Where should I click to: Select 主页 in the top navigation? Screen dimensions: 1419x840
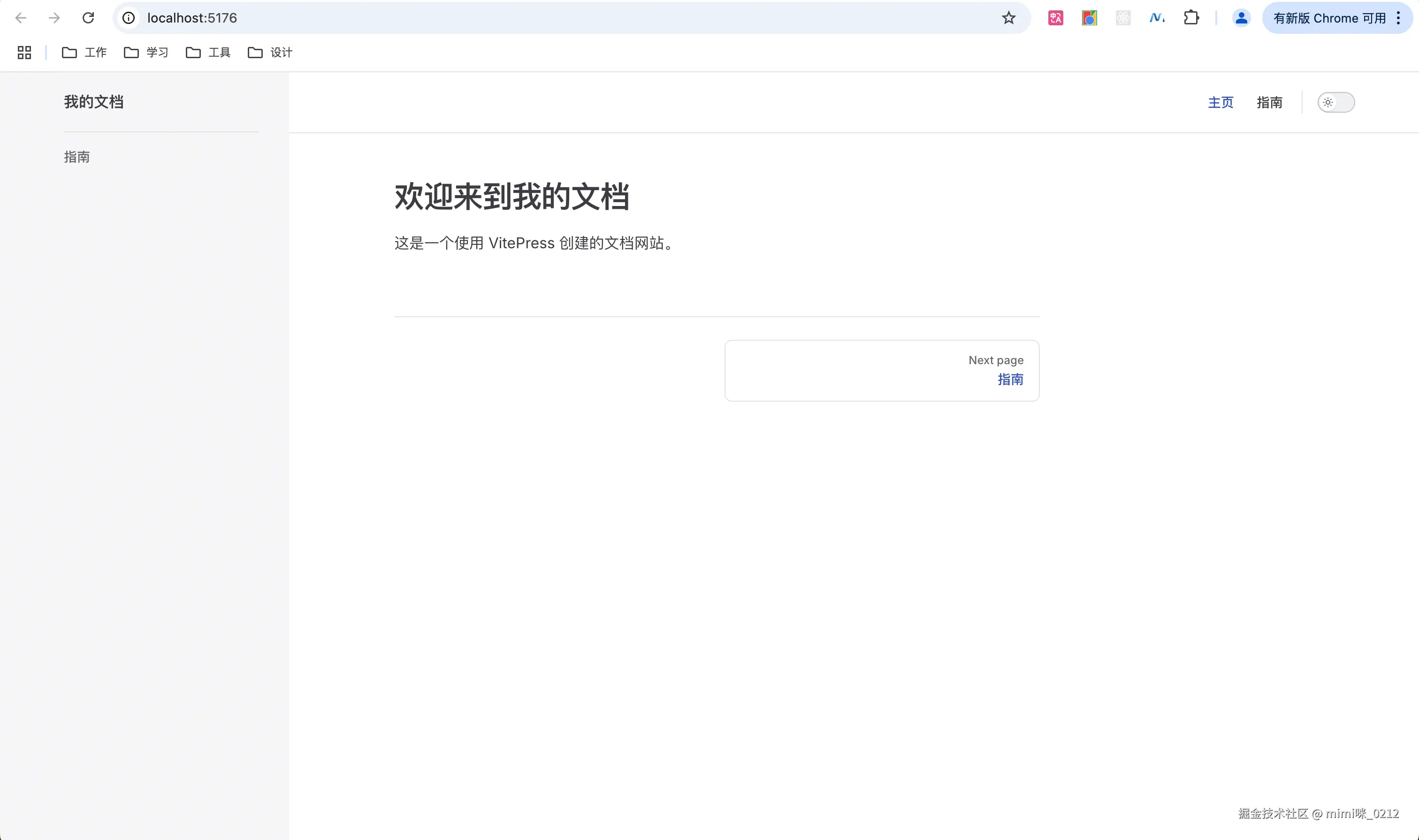1221,102
